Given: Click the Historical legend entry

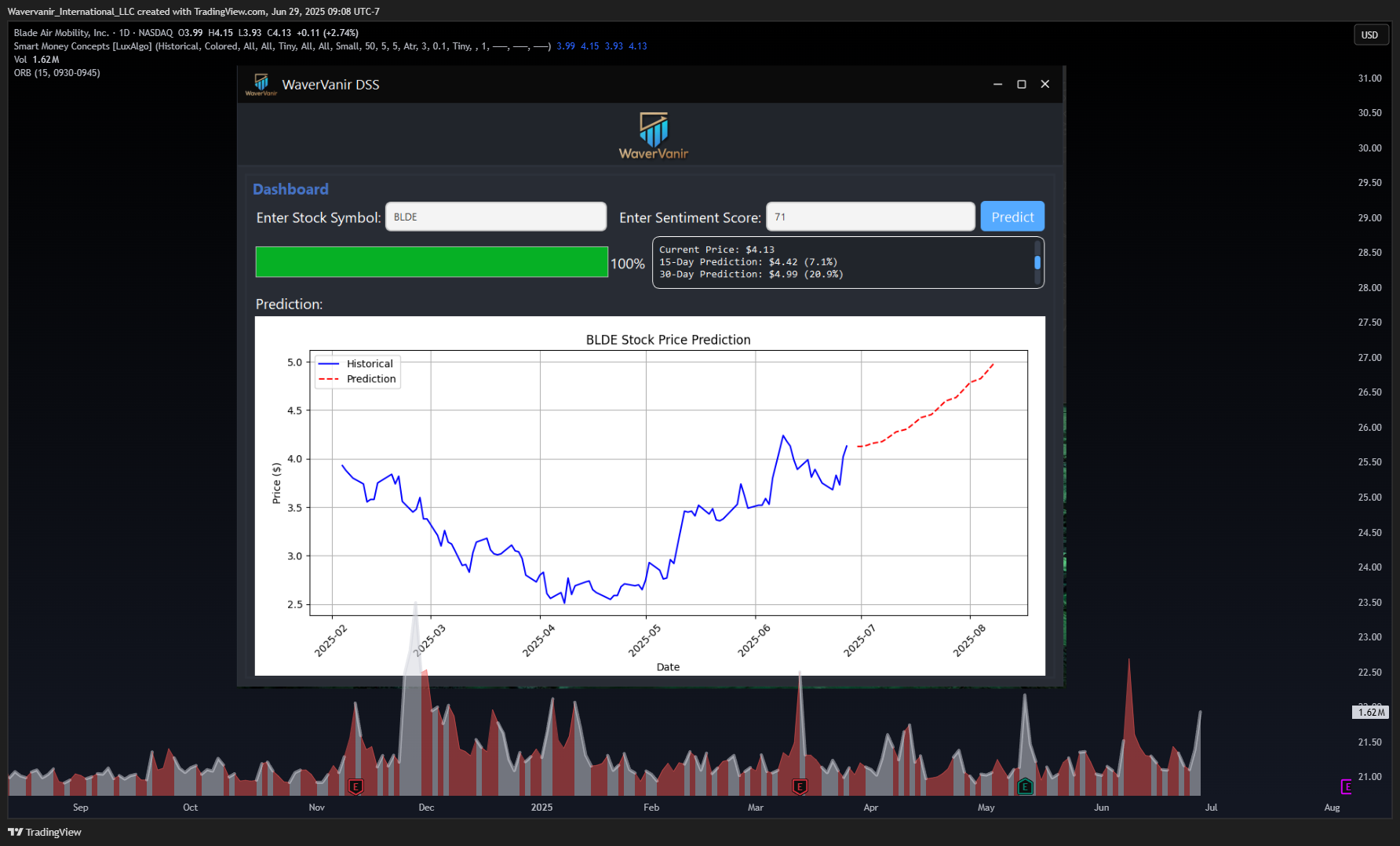Looking at the screenshot, I should 357,363.
